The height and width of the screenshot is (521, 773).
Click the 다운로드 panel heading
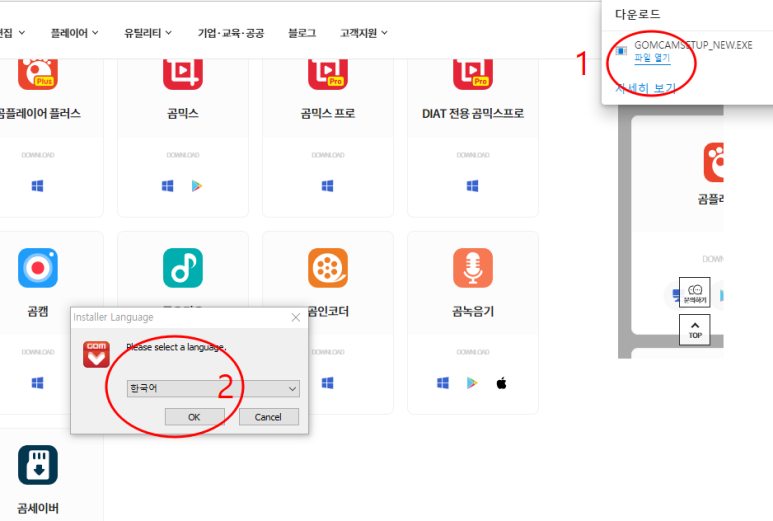(x=637, y=14)
